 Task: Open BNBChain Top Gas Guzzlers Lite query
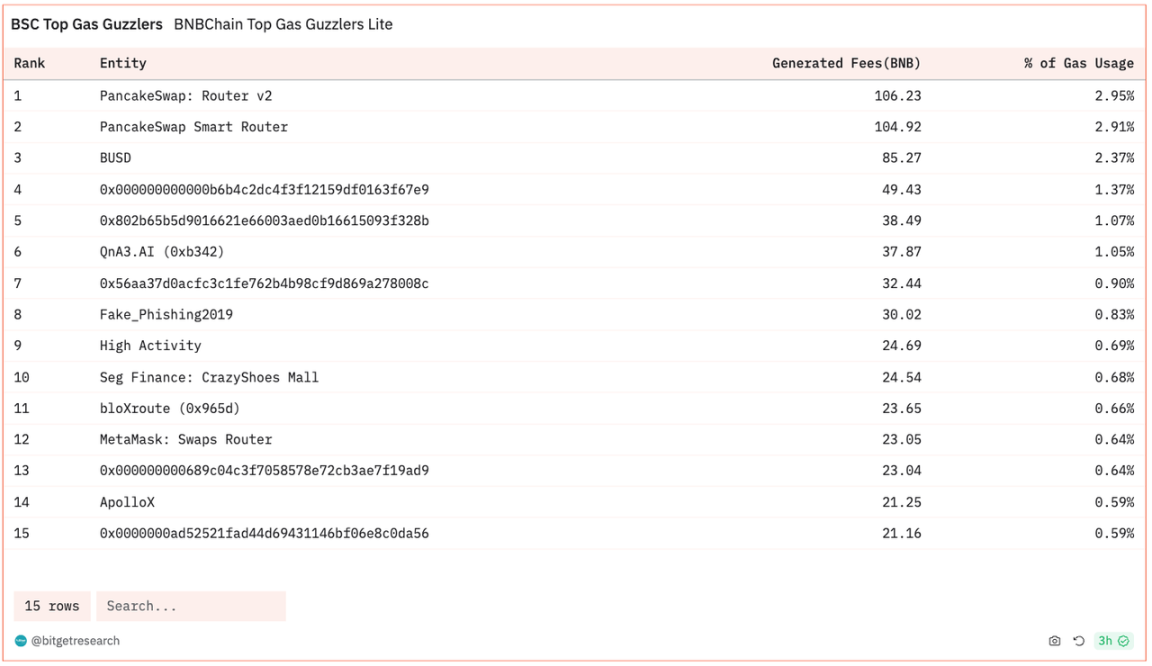tap(283, 25)
